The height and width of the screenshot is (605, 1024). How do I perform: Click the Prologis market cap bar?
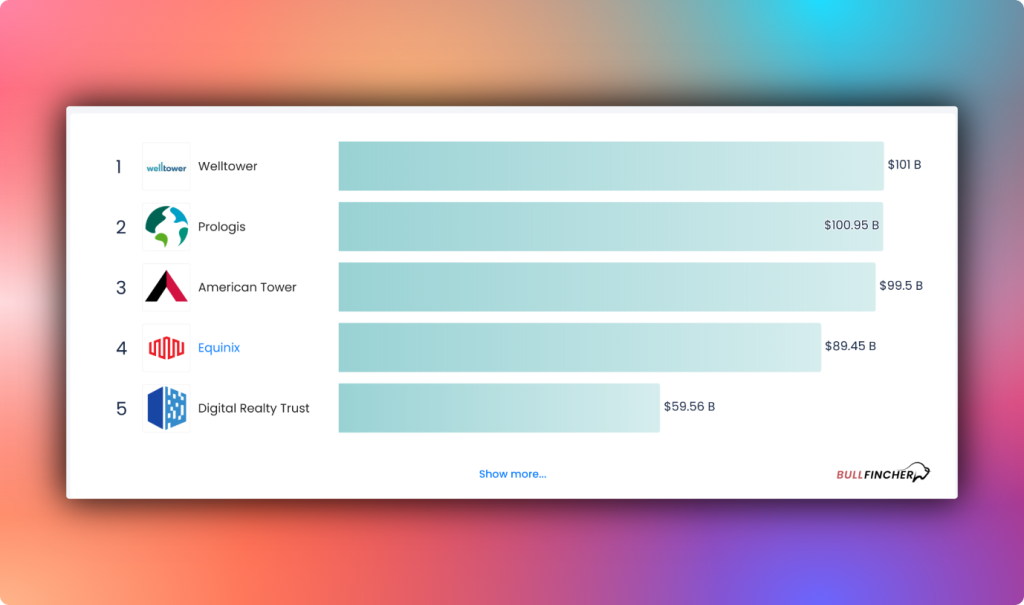tap(611, 227)
